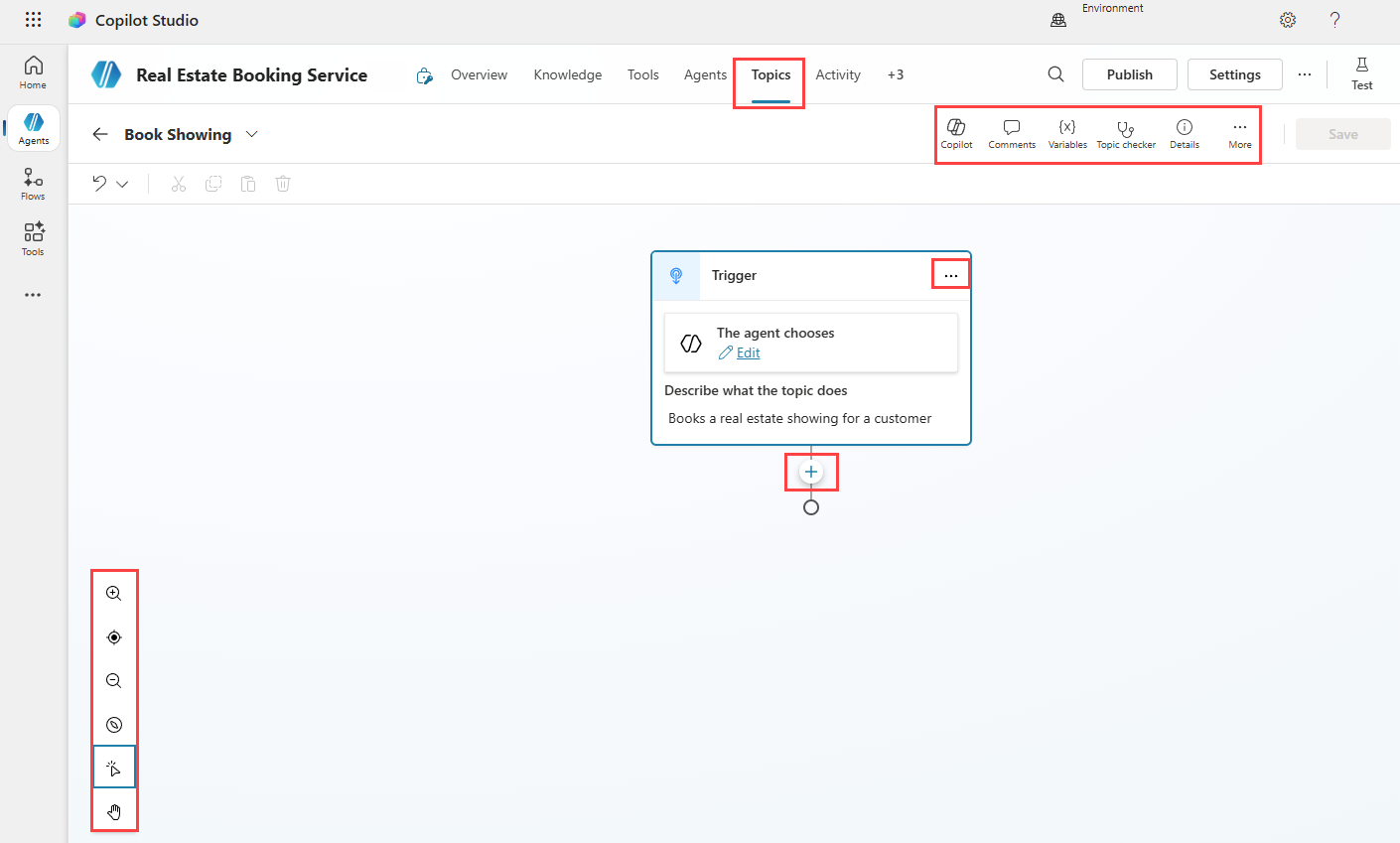Click the Real Estate Booking Service title
This screenshot has height=843, width=1400.
(251, 74)
